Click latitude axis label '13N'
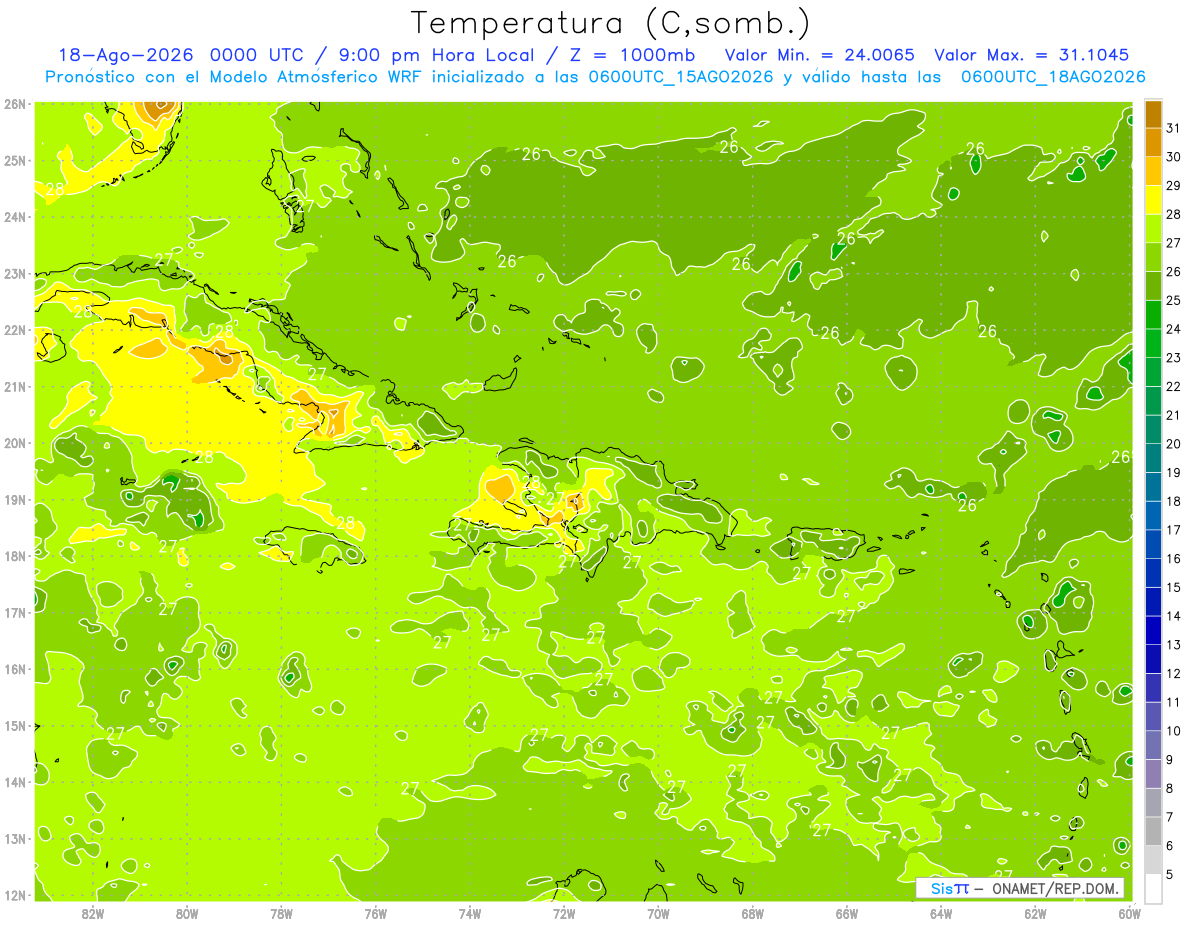Viewport: 1200px width, 927px height. 15,839
